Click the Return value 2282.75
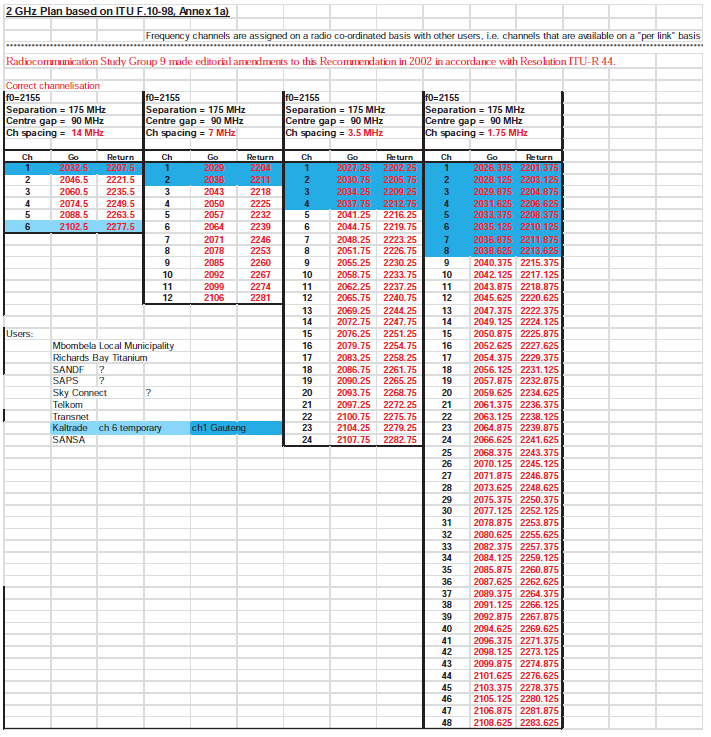The height and width of the screenshot is (737, 711). (x=400, y=439)
